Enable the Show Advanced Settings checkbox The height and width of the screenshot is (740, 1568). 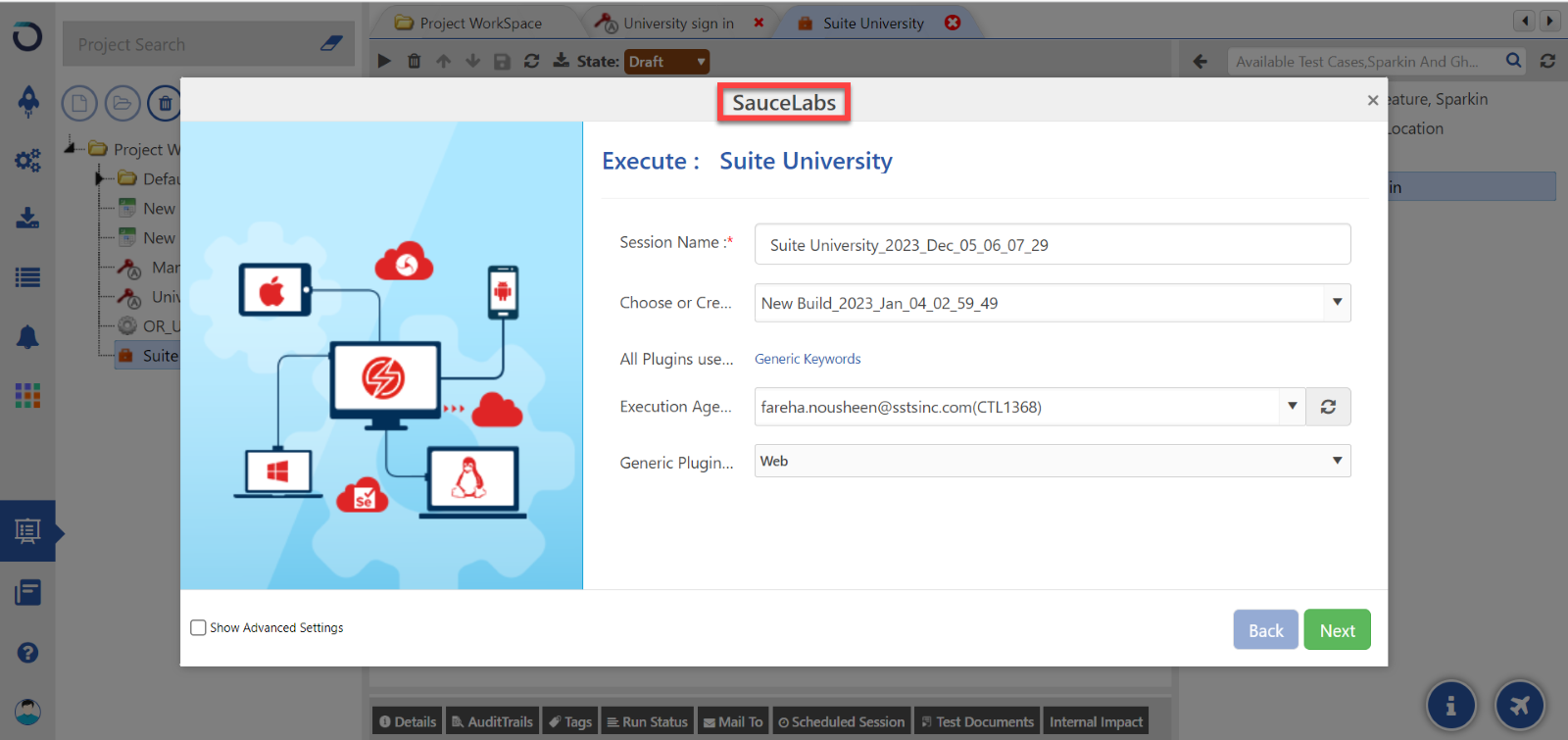tap(198, 627)
